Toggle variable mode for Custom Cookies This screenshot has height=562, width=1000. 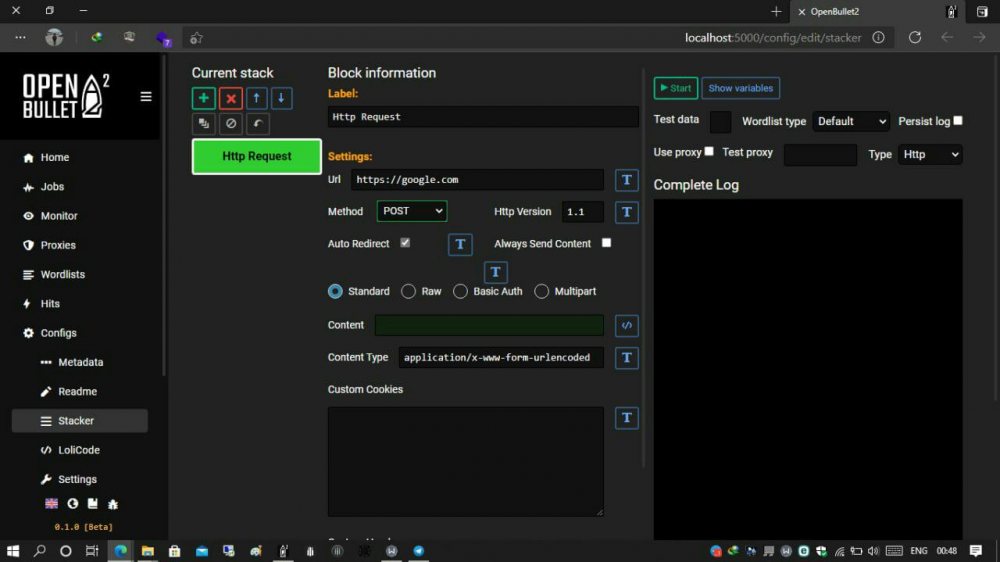[x=627, y=418]
